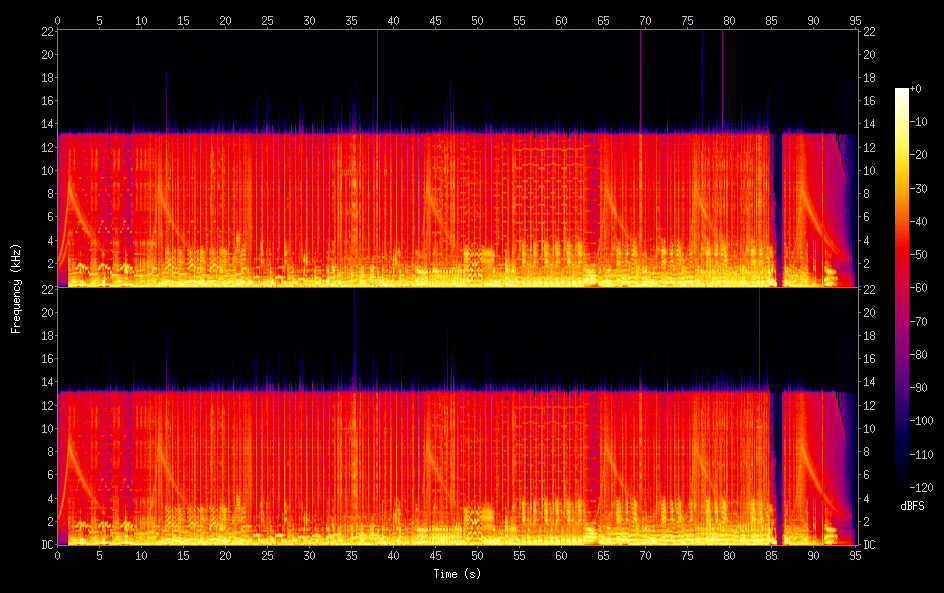
Task: Click the center of the upper channel spectrogram
Action: click(456, 159)
